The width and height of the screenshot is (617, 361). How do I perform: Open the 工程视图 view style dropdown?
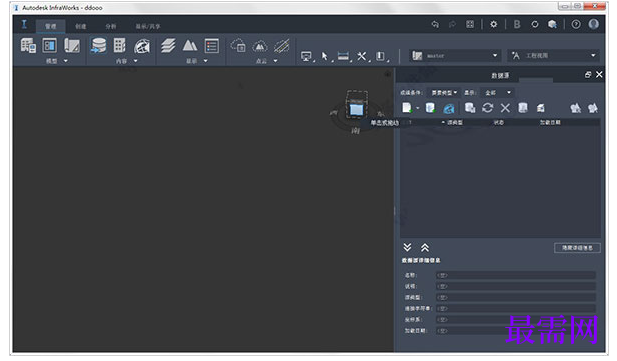click(553, 56)
